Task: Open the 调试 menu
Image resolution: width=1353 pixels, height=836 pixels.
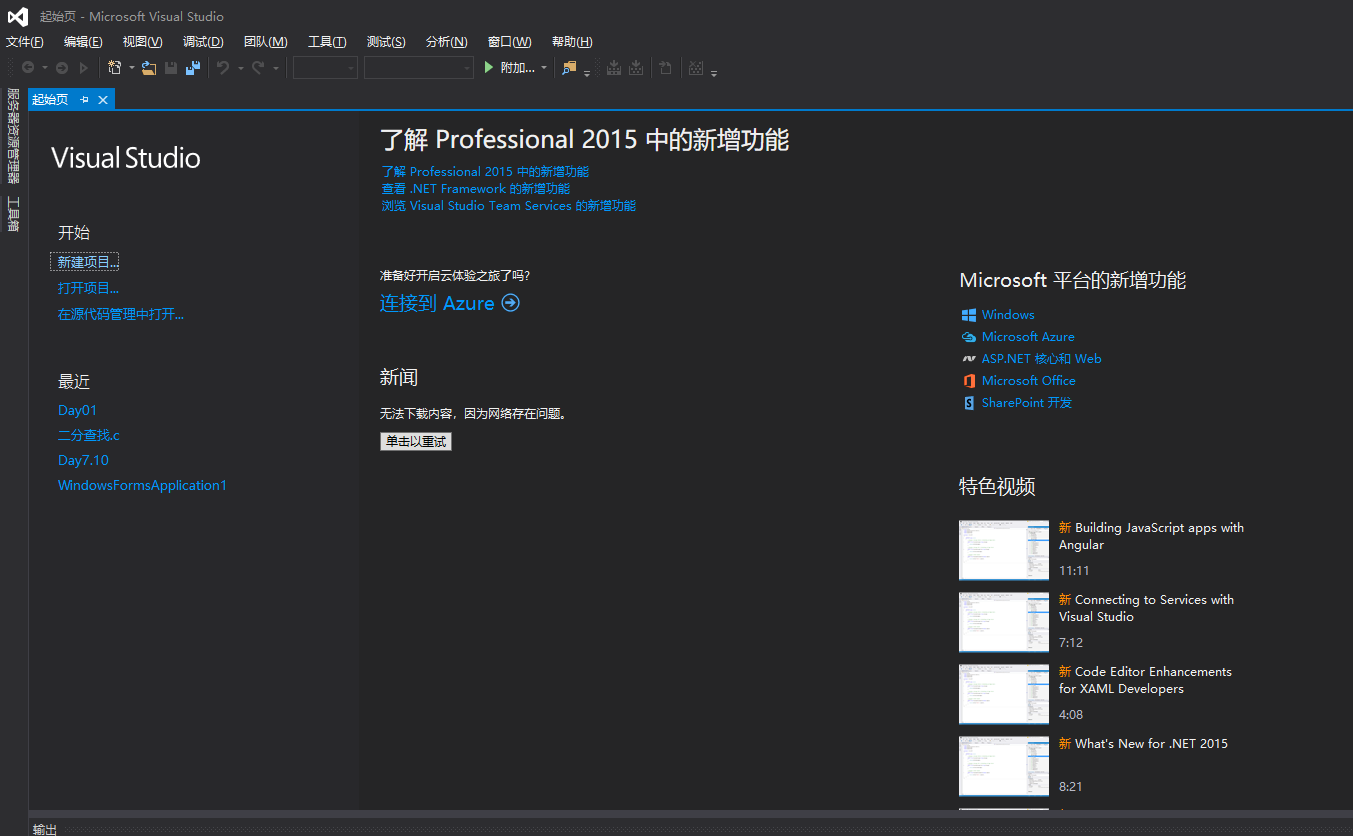Action: [x=203, y=41]
